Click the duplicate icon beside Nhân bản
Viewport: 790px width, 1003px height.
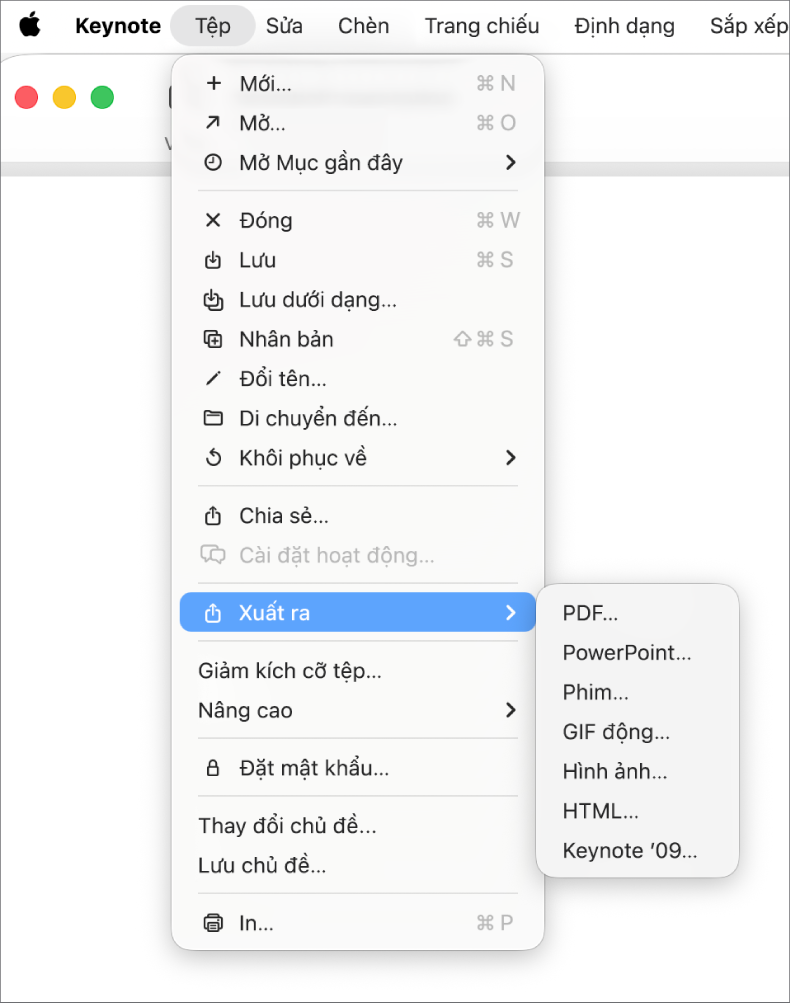click(x=213, y=339)
